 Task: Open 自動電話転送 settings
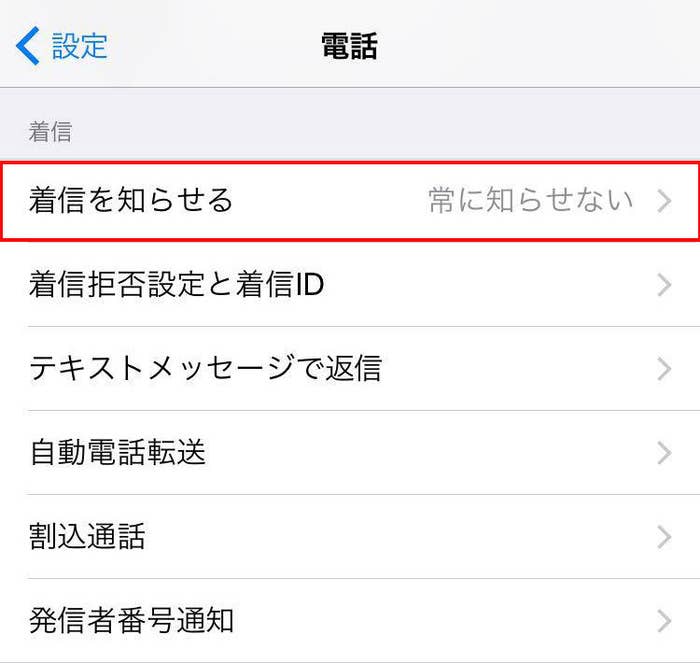[x=350, y=452]
